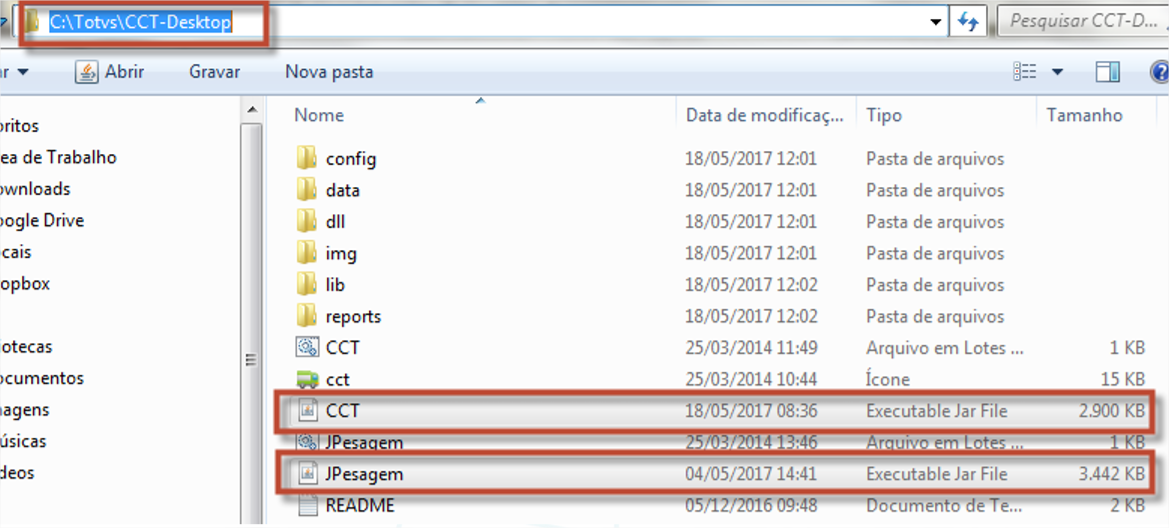Expand the view options dropdown arrow

pyautogui.click(x=1057, y=72)
